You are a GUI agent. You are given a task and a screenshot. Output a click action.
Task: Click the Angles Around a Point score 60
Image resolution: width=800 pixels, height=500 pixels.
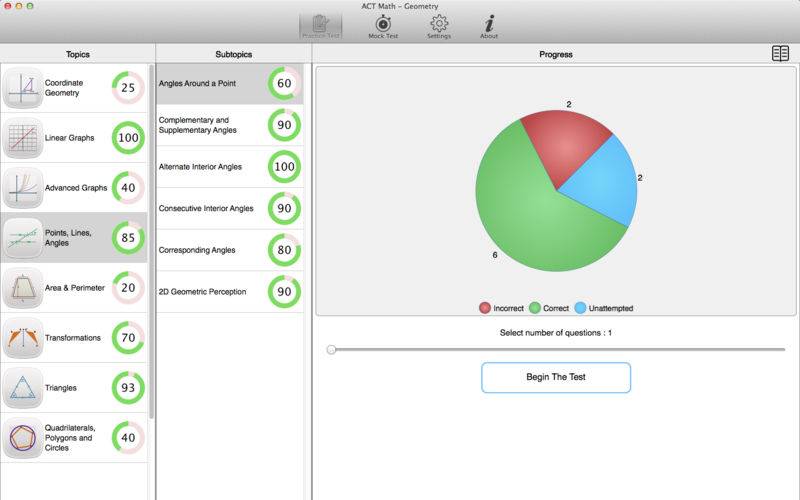284,83
